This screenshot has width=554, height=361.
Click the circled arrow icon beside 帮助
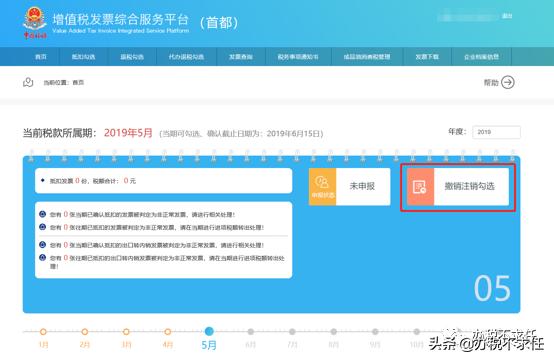[508, 83]
